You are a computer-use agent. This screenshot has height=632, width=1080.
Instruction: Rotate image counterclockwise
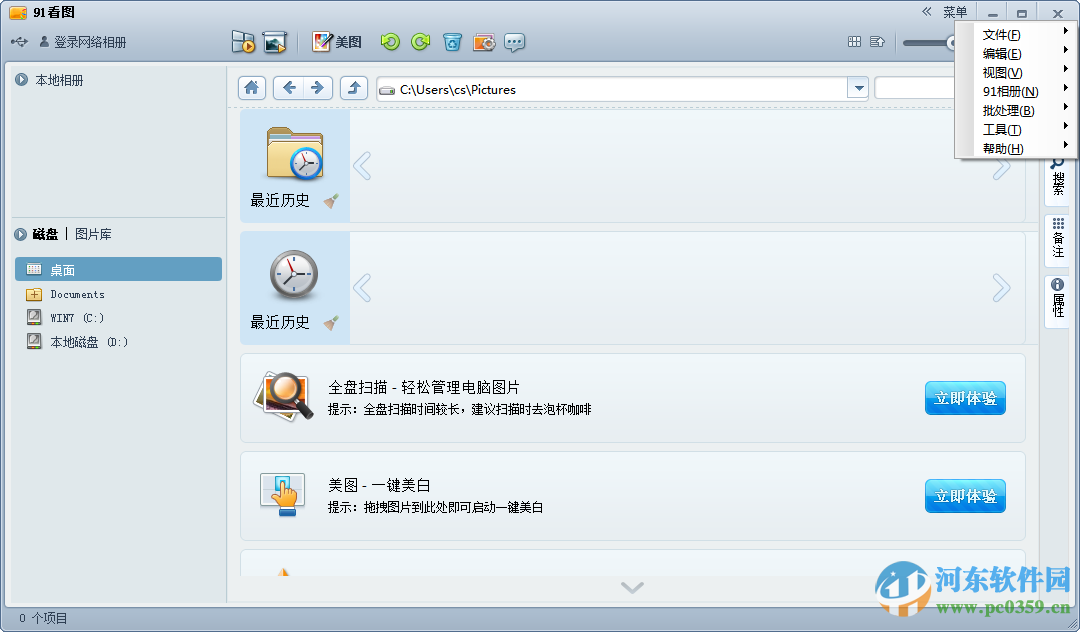pos(390,42)
